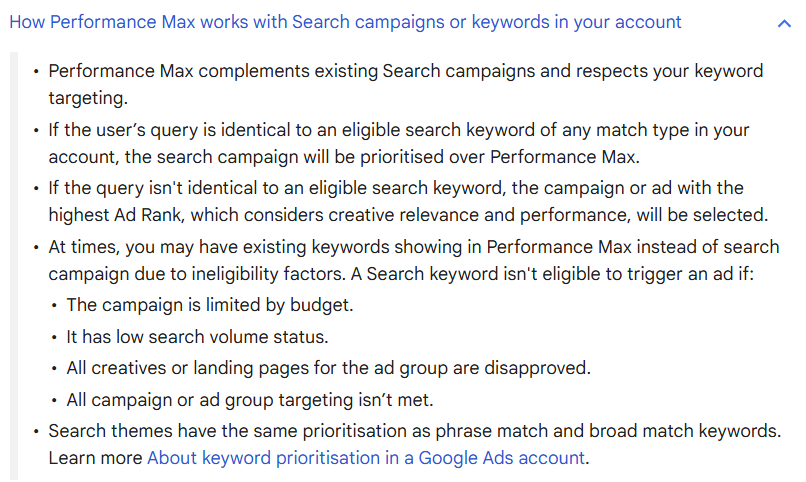Click 'All creatives or landing pages' disapproved sub-bullet
This screenshot has width=806, height=482.
click(x=328, y=368)
